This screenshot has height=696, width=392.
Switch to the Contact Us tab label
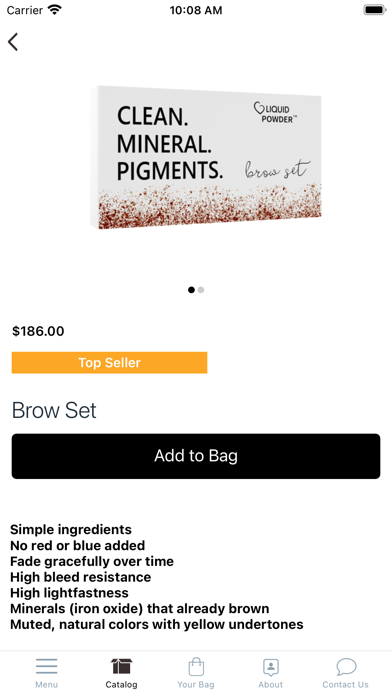coord(345,684)
